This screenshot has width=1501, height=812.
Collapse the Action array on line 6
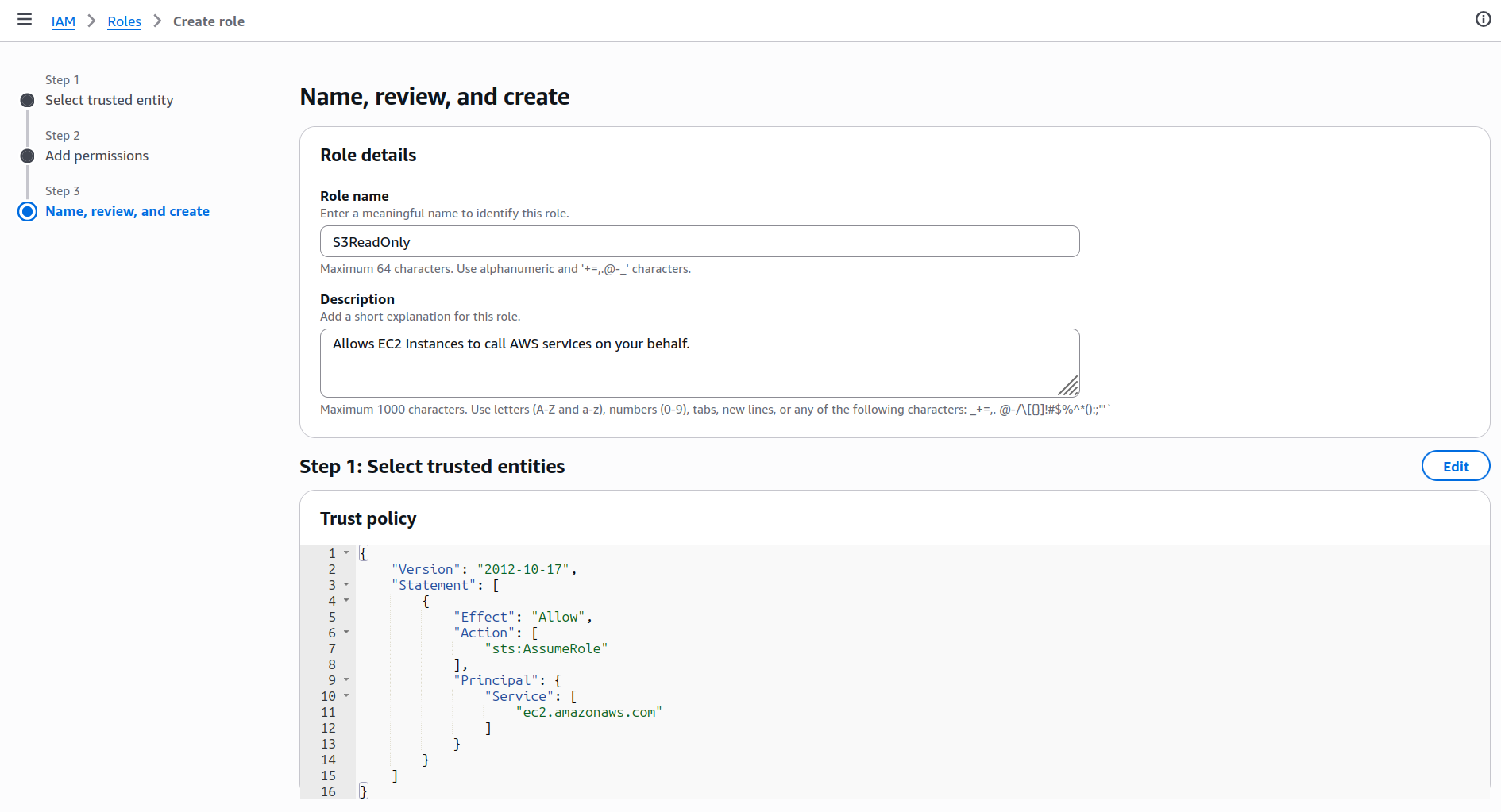point(346,633)
